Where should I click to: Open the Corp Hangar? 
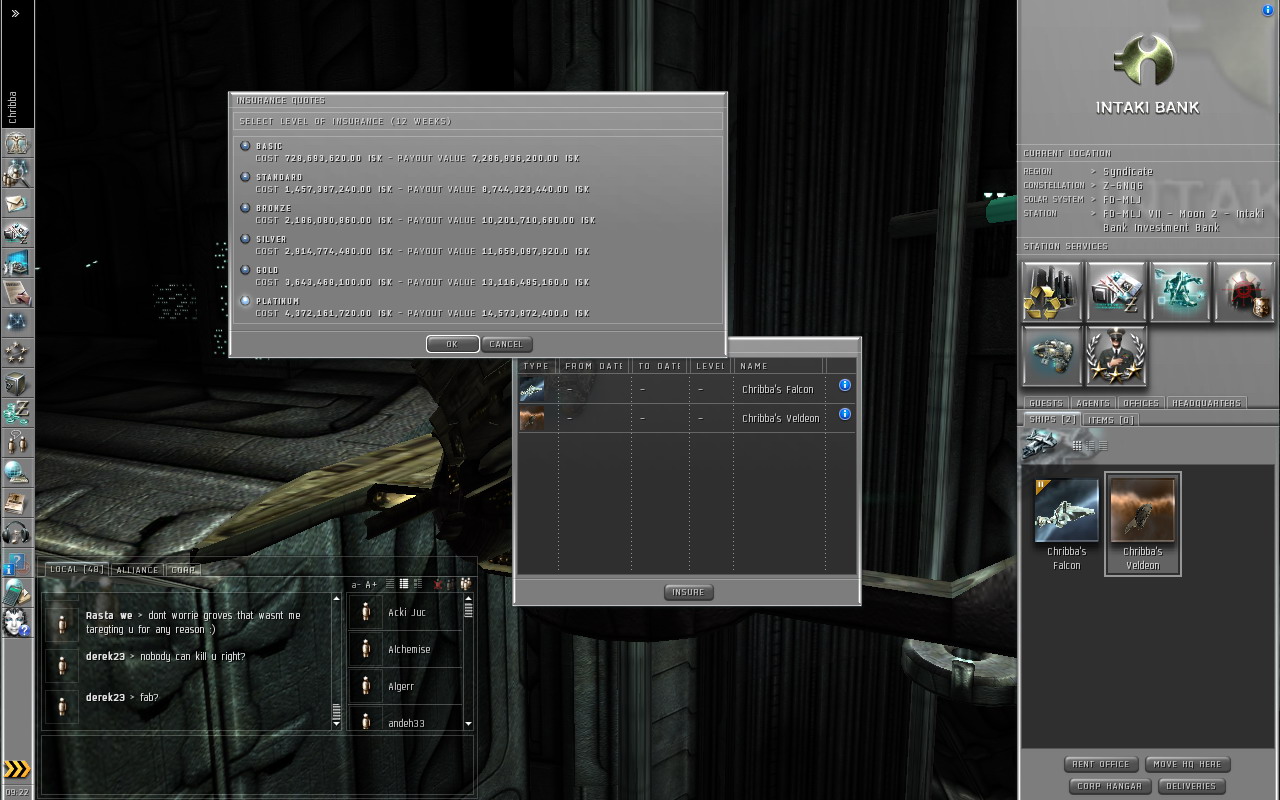coord(1109,786)
